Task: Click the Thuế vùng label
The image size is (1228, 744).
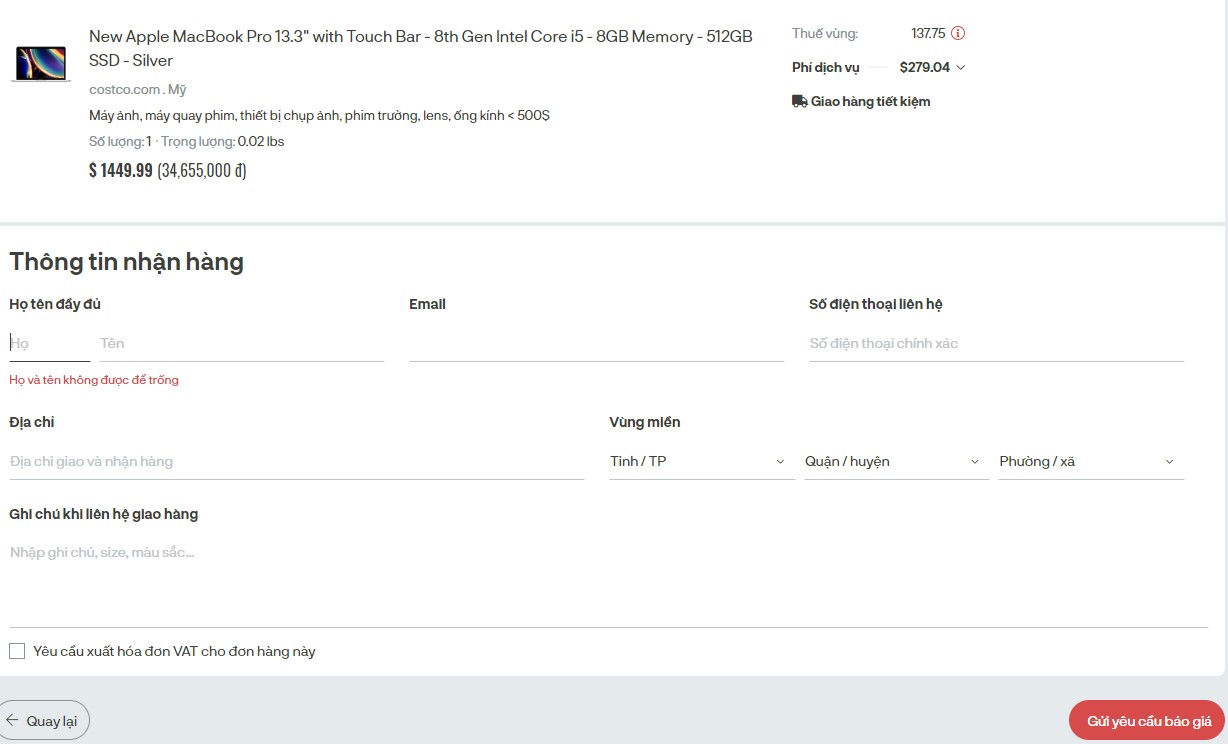Action: [x=825, y=33]
